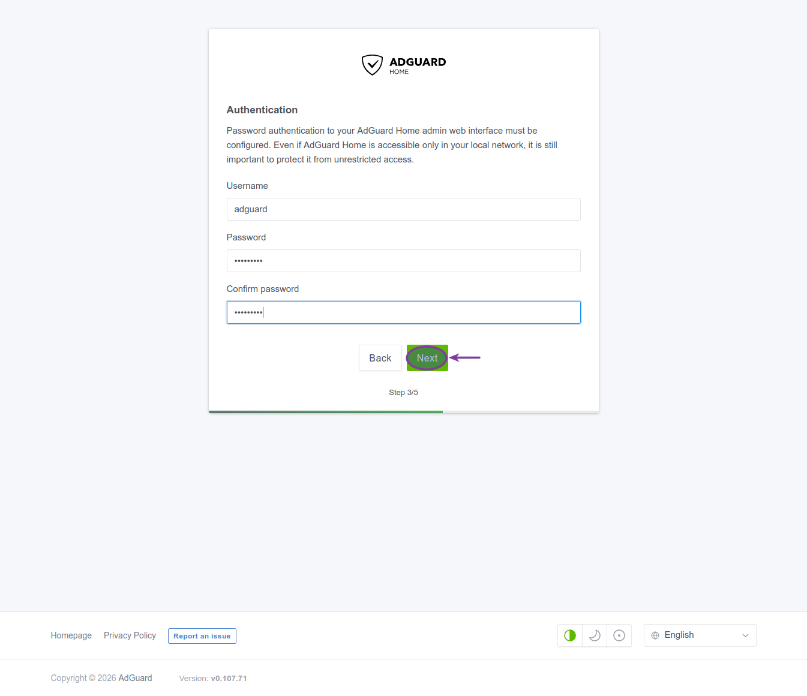Select the Confirm password field
The height and width of the screenshot is (696, 807).
tap(403, 311)
